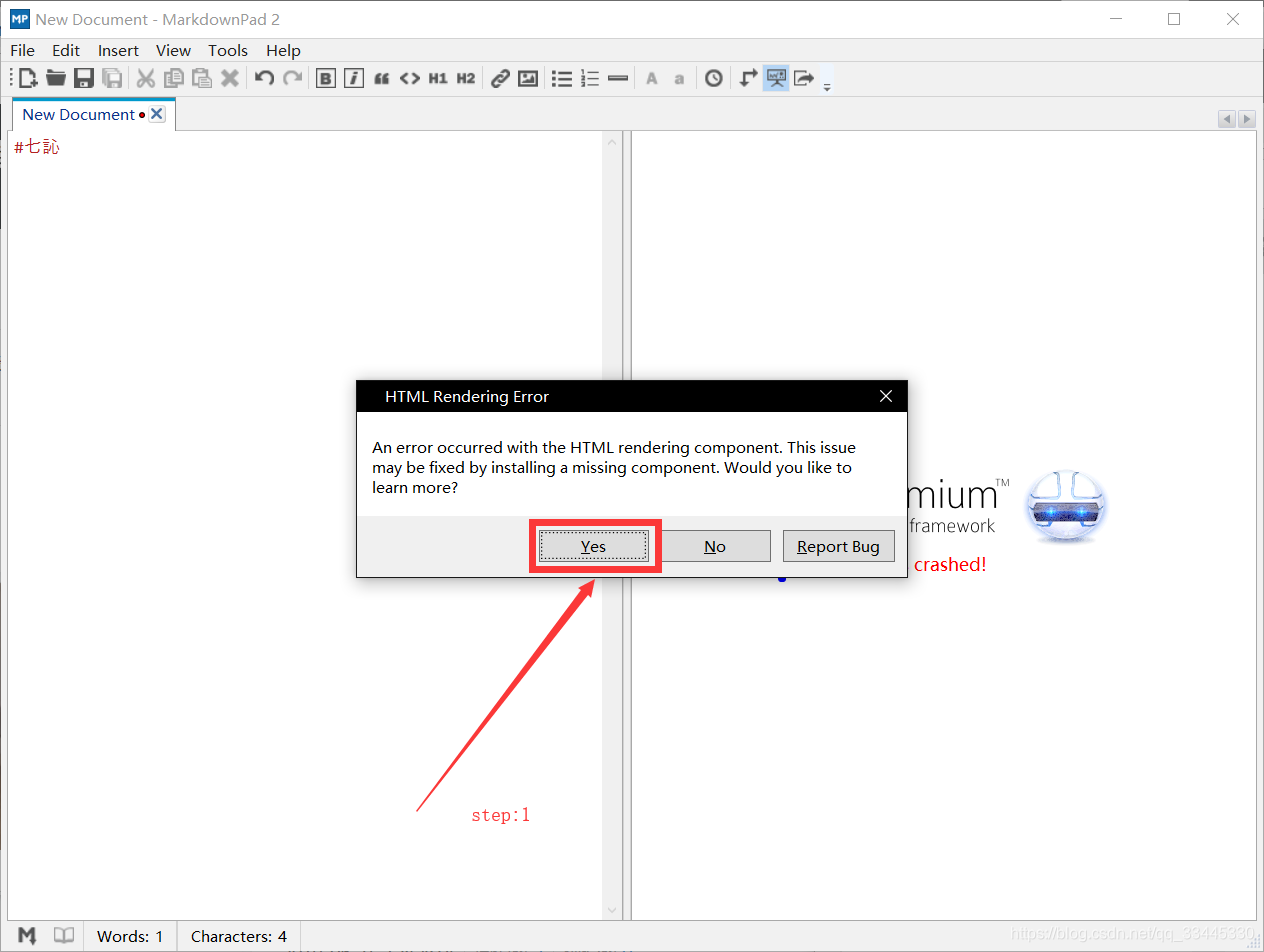This screenshot has height=952, width=1264.
Task: Toggle the live preview pane icon
Action: click(776, 78)
